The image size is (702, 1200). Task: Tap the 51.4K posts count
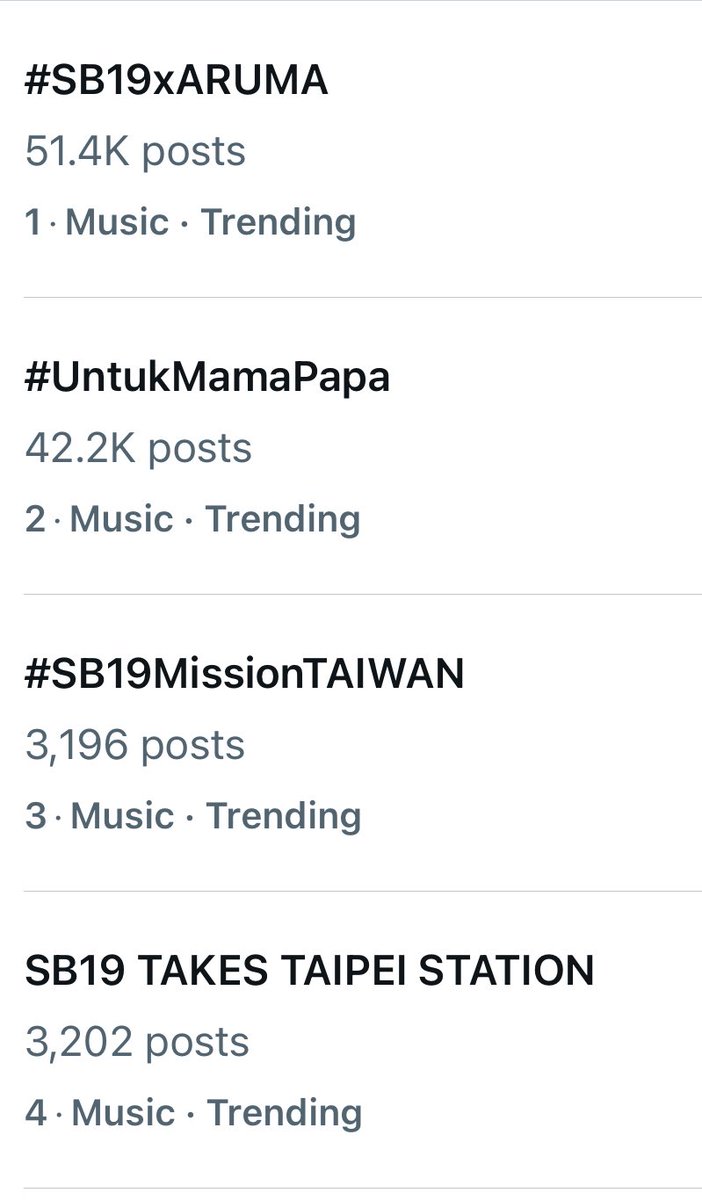pos(135,152)
